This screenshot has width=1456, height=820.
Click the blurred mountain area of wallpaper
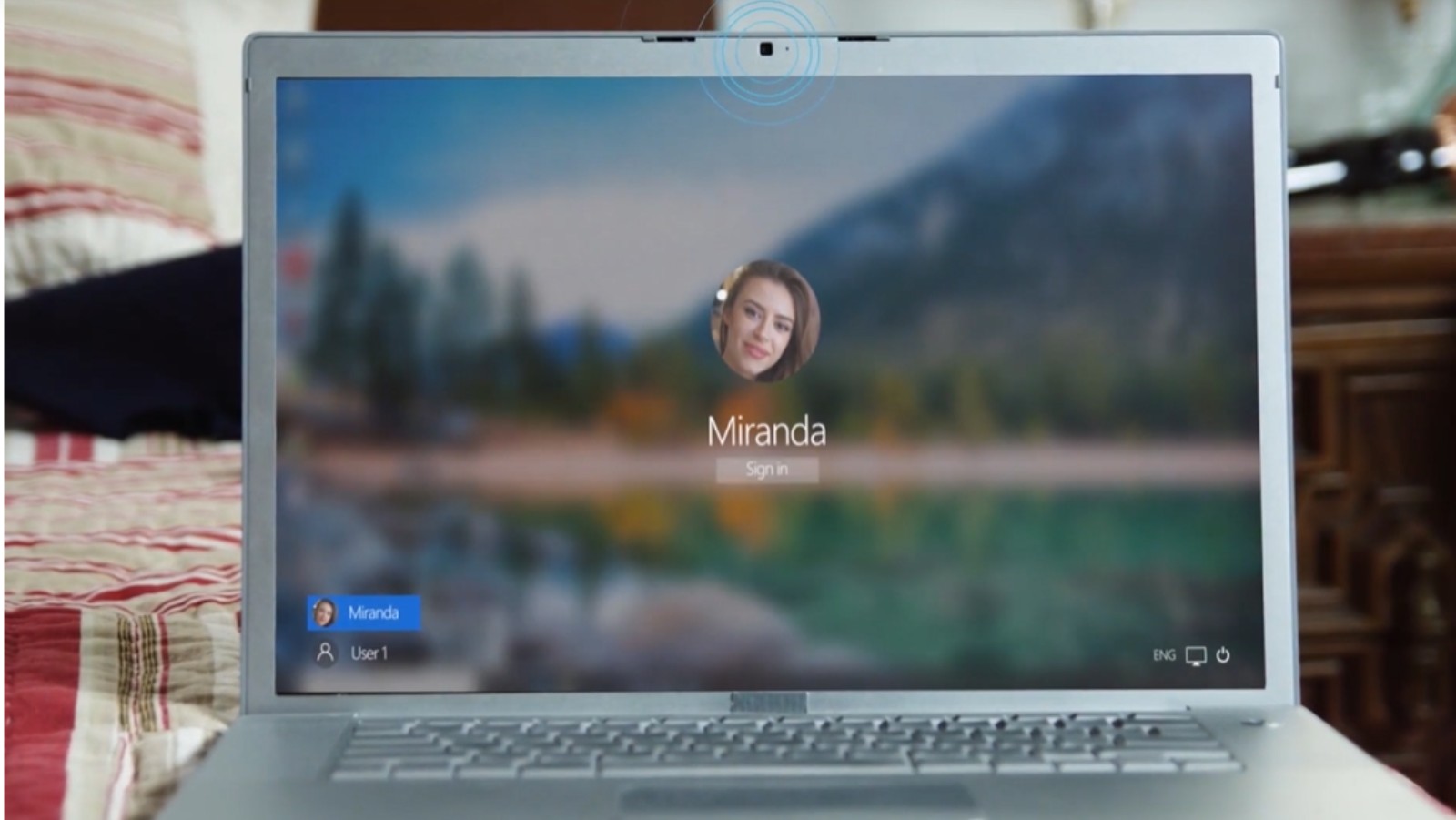click(1046, 228)
